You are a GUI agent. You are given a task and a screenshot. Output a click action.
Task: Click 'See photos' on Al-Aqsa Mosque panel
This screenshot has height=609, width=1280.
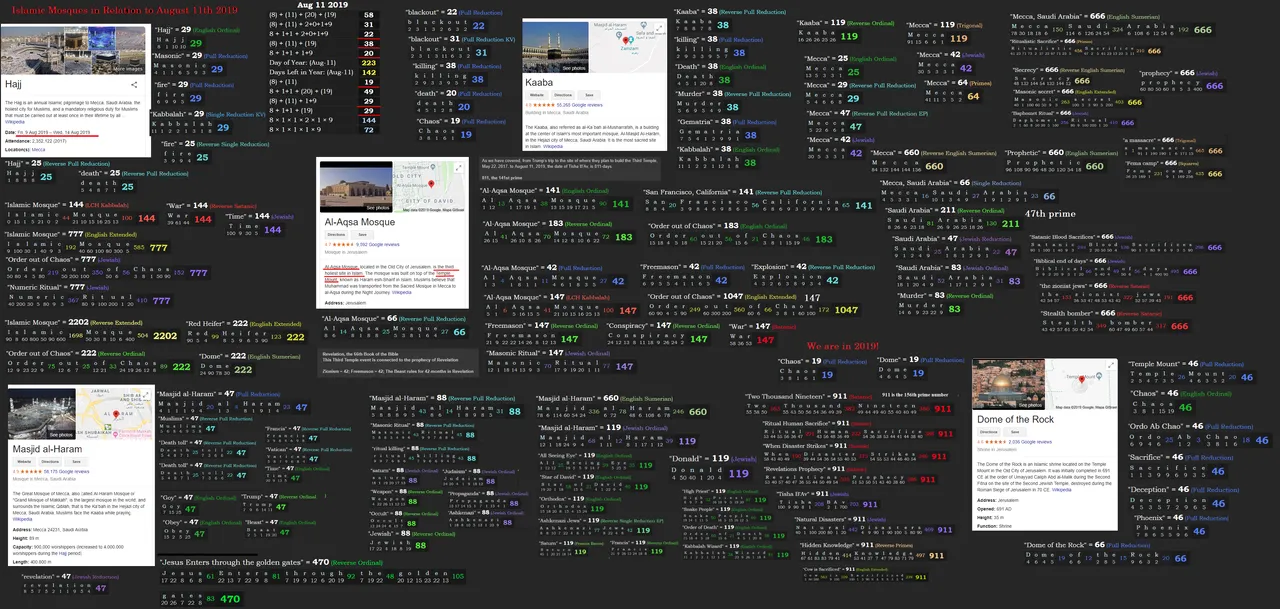tap(378, 208)
